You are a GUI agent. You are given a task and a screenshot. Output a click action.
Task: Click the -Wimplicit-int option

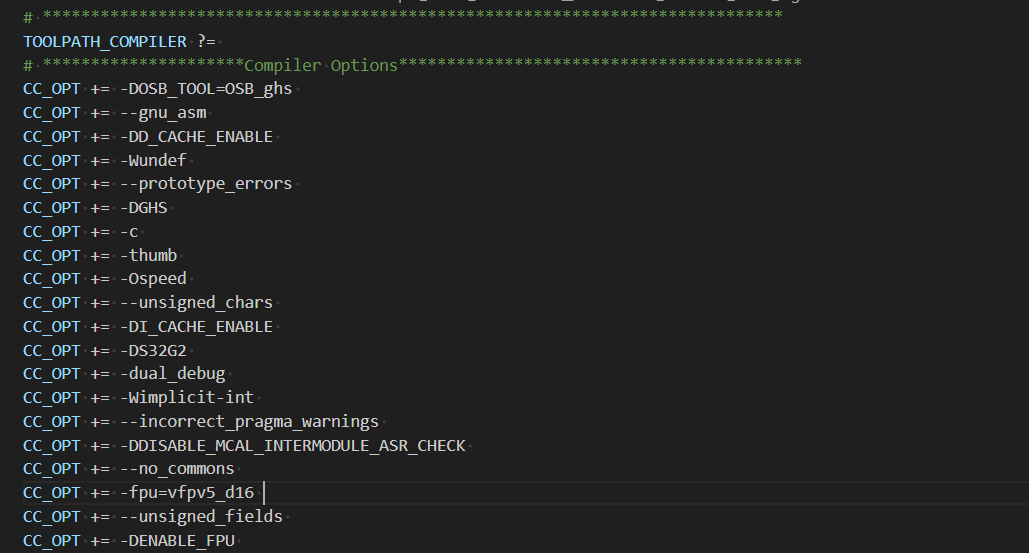coord(187,398)
